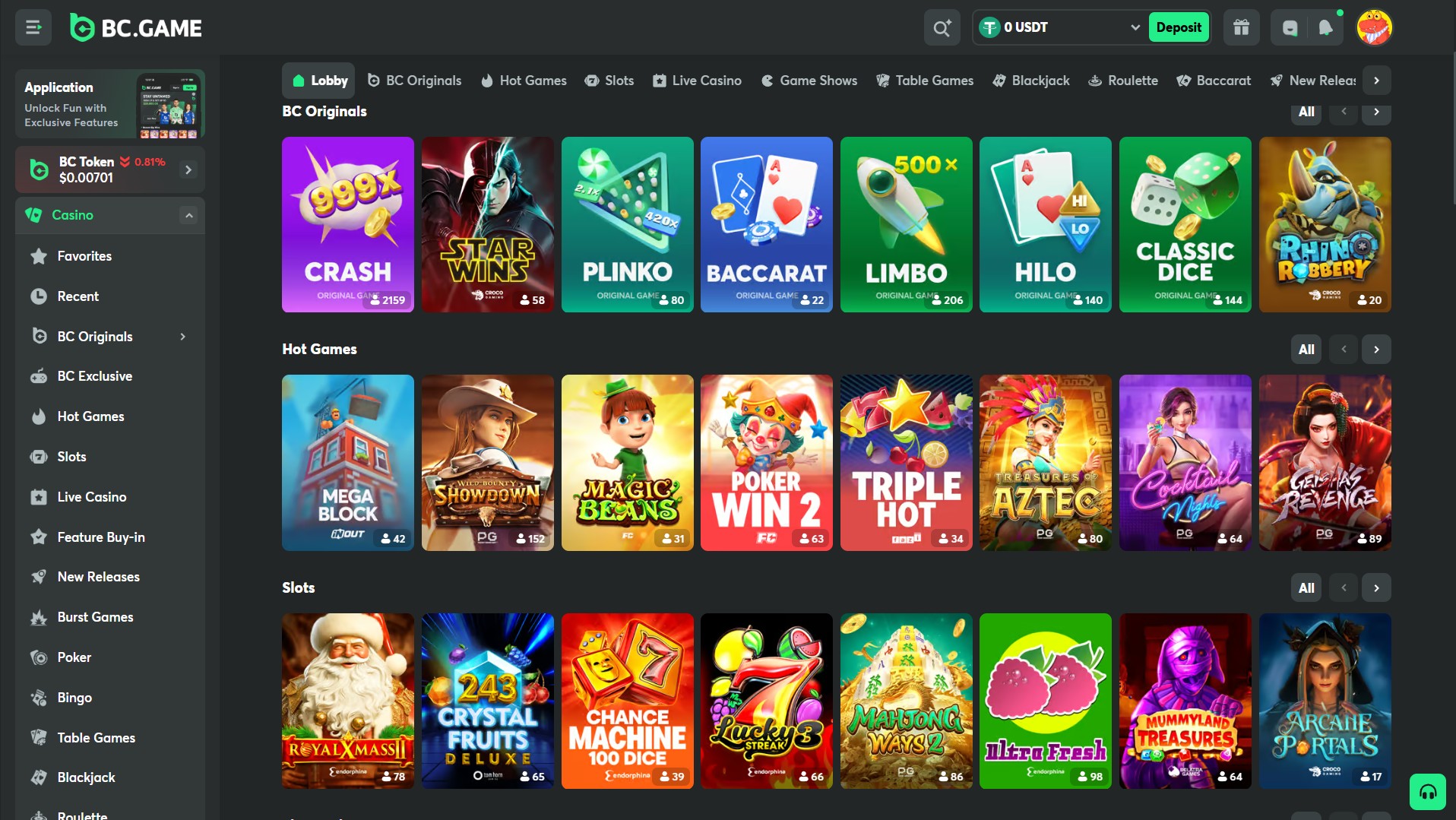Image resolution: width=1456 pixels, height=820 pixels.
Task: Click the Poker chip icon in sidebar
Action: click(39, 657)
